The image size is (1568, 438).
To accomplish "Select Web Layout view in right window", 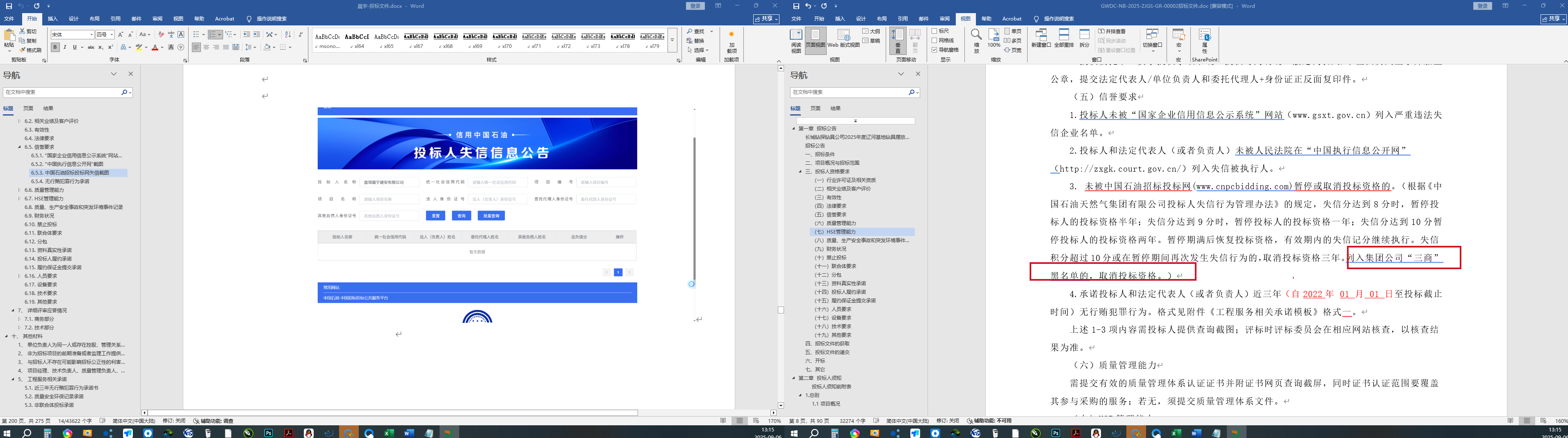I will coord(843,39).
